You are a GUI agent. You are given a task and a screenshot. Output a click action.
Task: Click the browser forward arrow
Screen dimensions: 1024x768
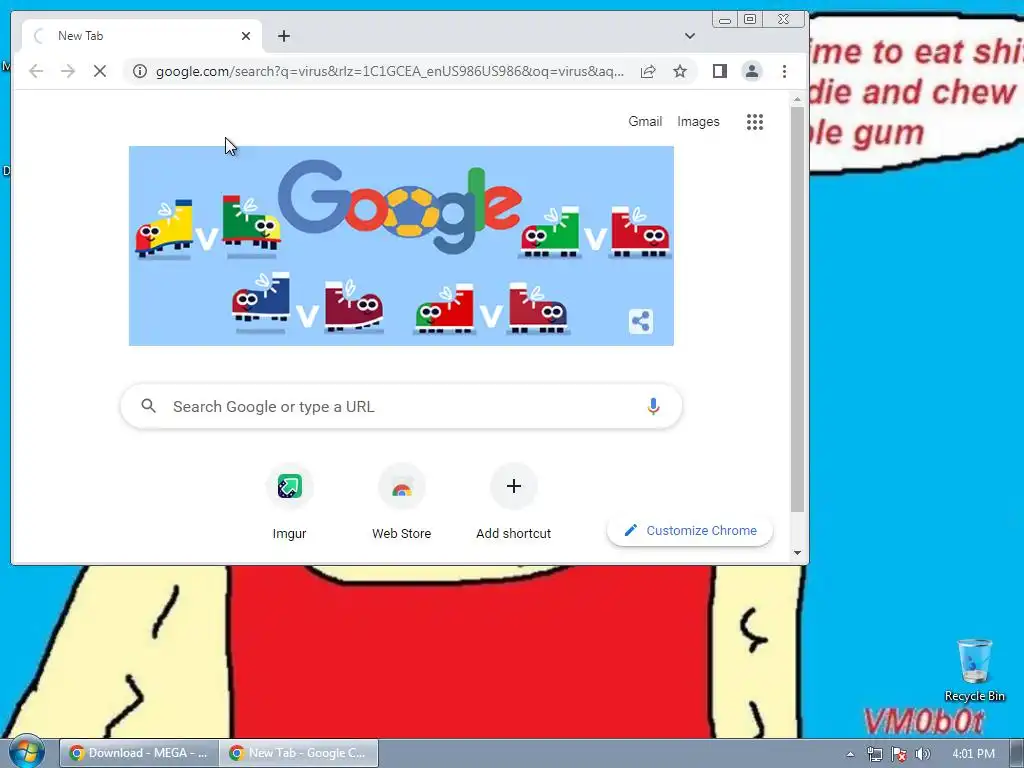(68, 71)
